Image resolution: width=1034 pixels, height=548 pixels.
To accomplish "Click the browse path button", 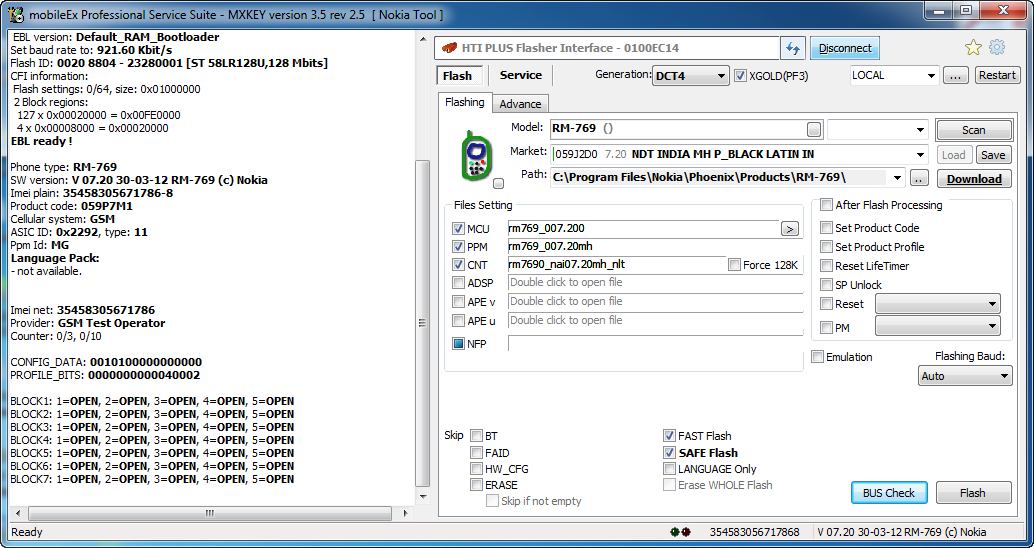I will [919, 179].
